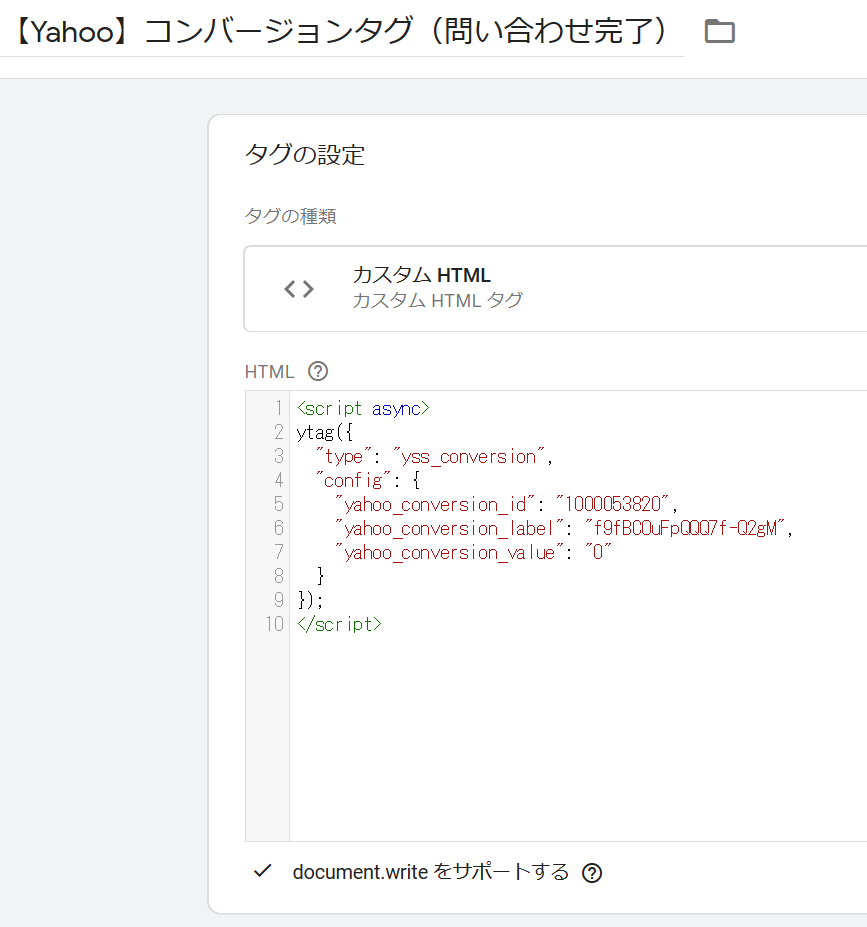Click the closing </script> line

pos(339,624)
